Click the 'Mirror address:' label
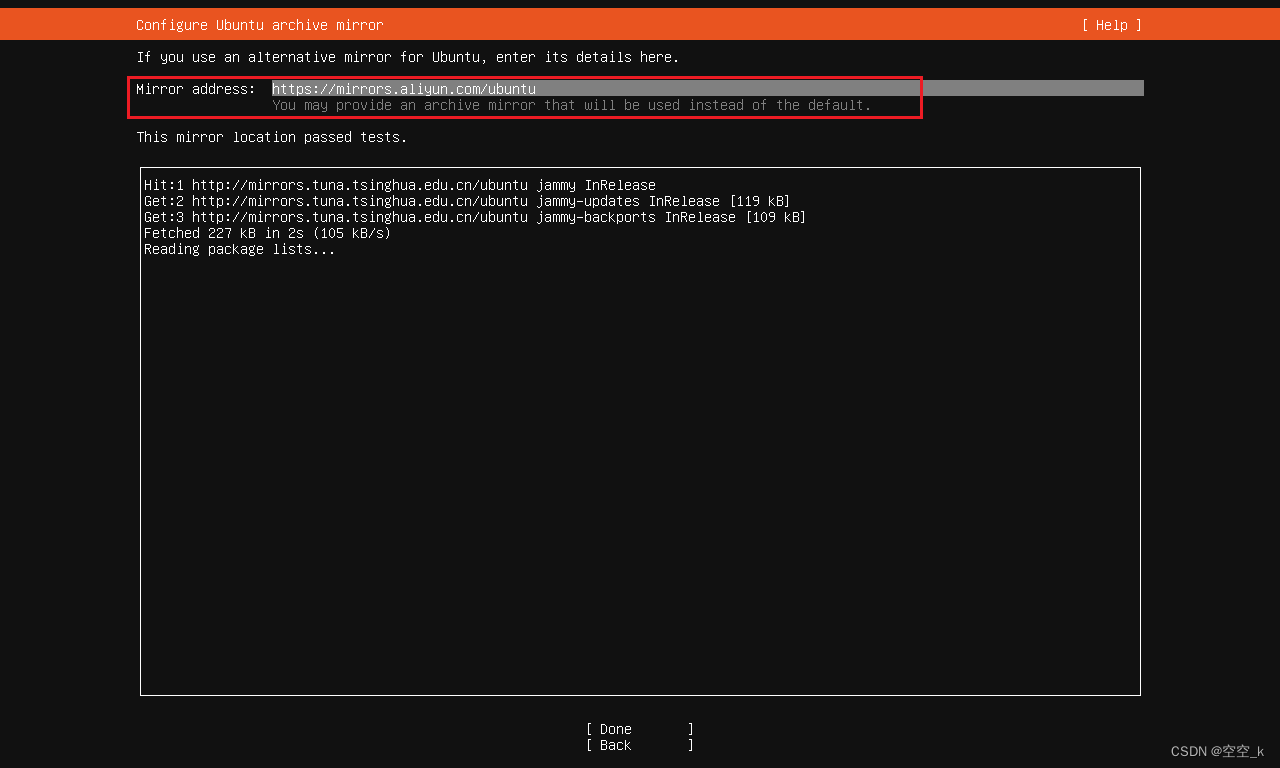The image size is (1280, 768). tap(196, 89)
